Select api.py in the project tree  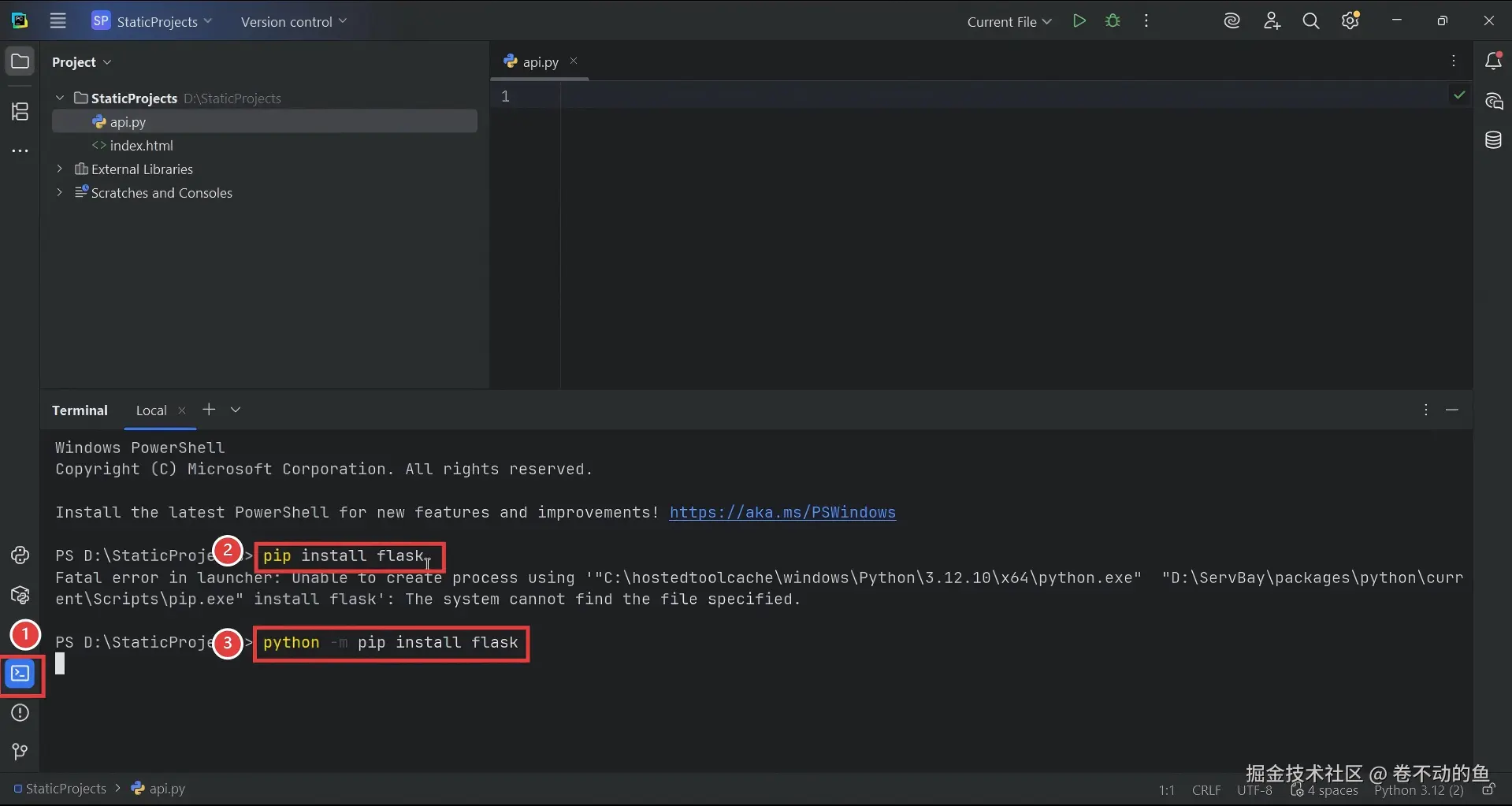point(265,121)
